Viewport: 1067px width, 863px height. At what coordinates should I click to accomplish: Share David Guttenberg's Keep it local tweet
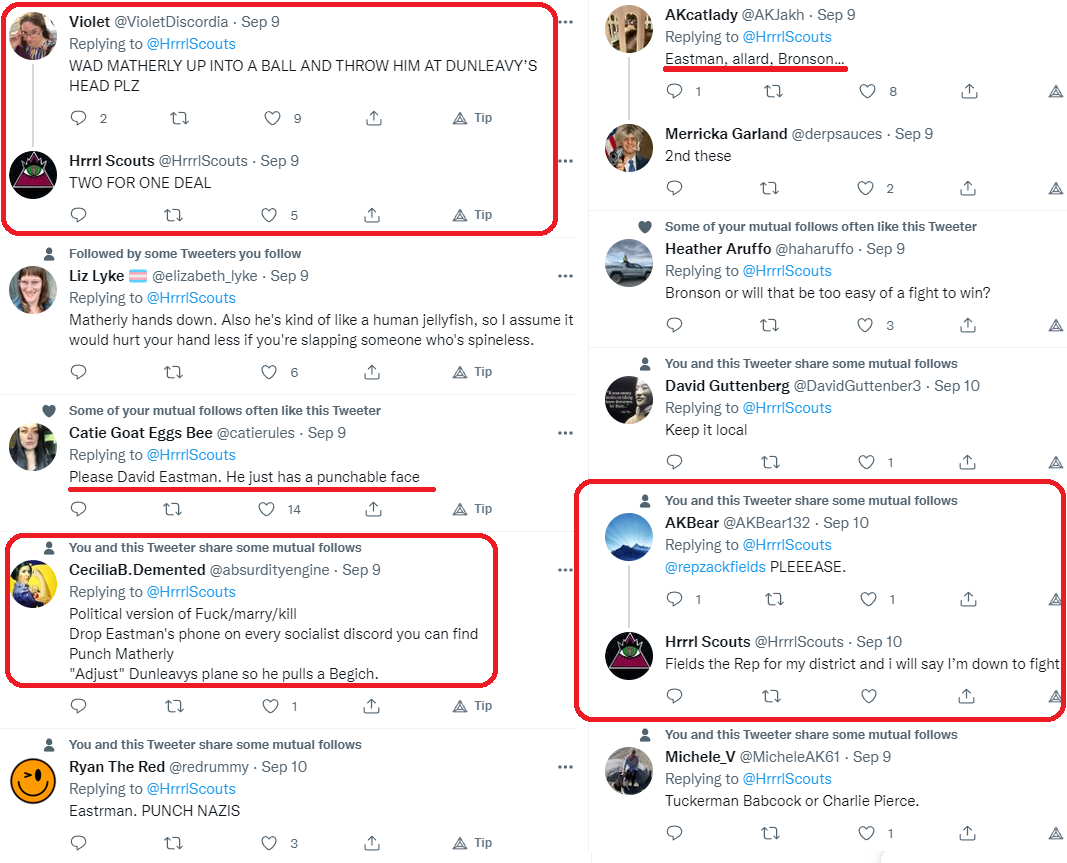point(968,463)
